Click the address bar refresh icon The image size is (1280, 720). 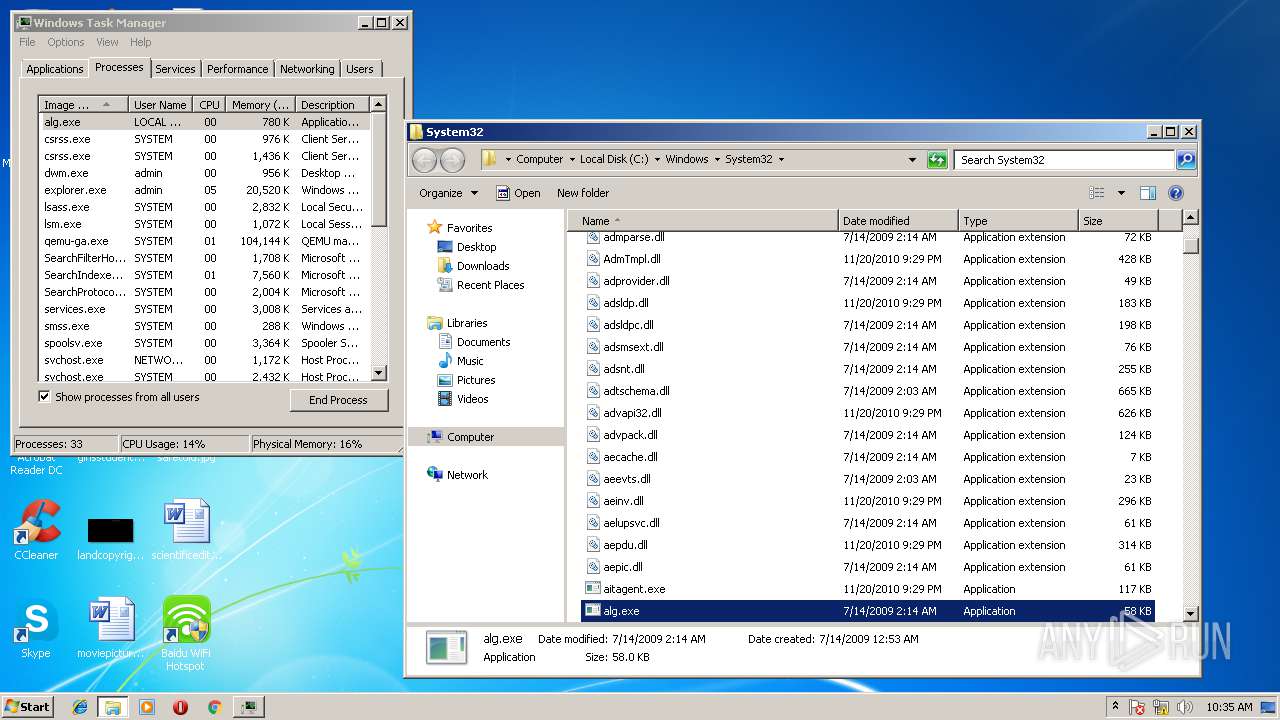point(937,160)
